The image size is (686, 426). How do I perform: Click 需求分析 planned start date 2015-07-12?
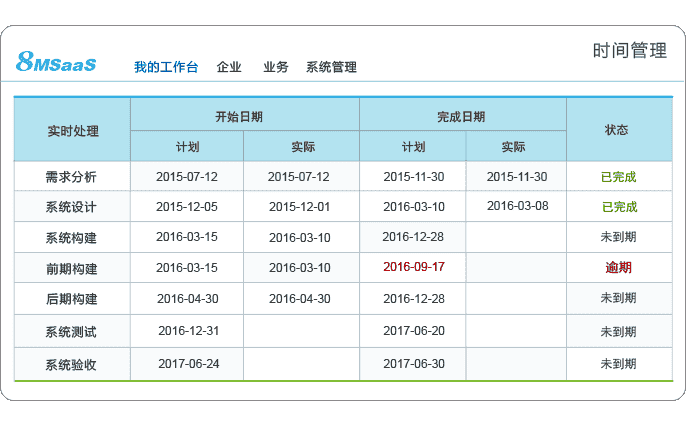[187, 177]
